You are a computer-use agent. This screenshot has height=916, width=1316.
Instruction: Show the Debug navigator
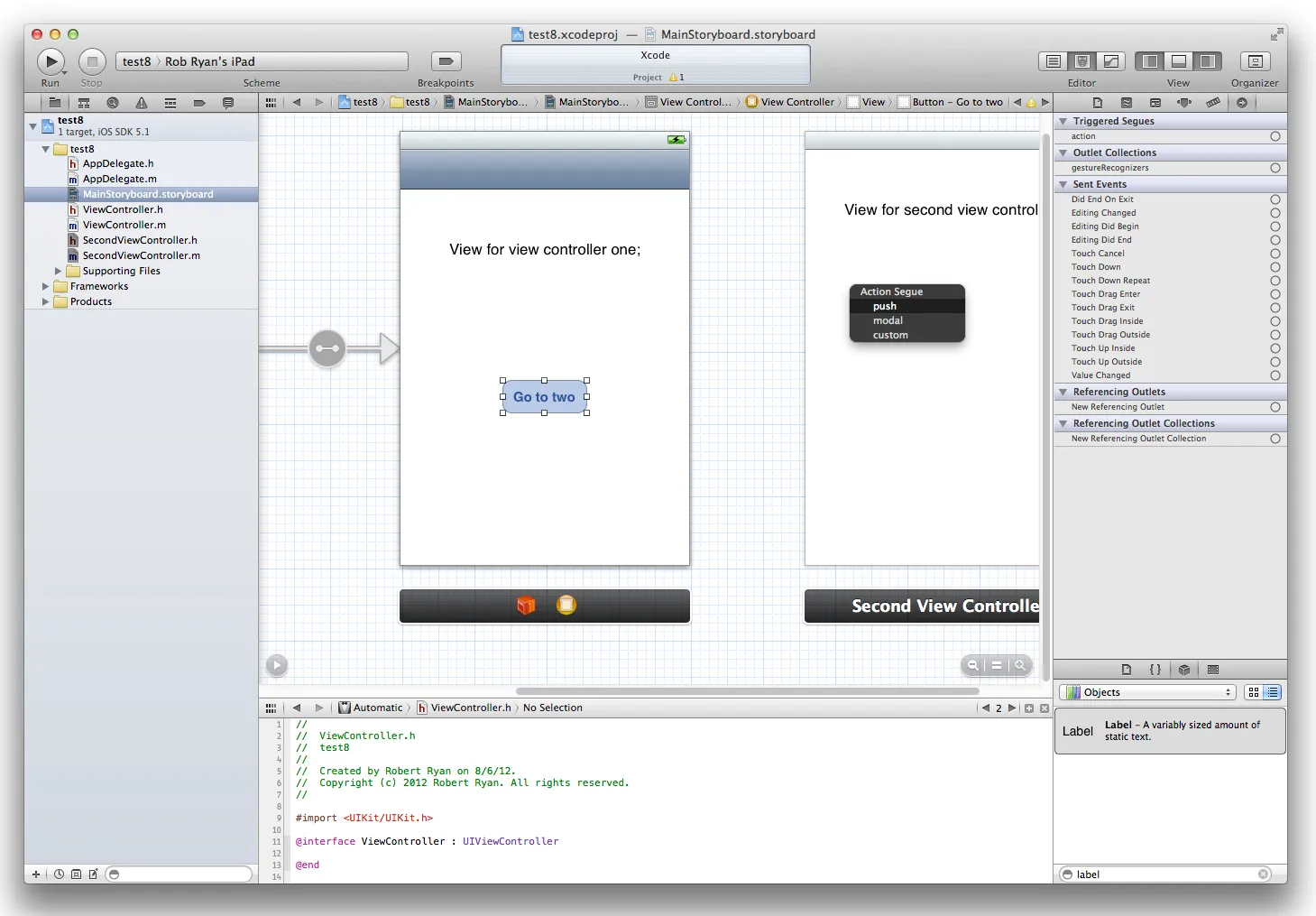[170, 103]
